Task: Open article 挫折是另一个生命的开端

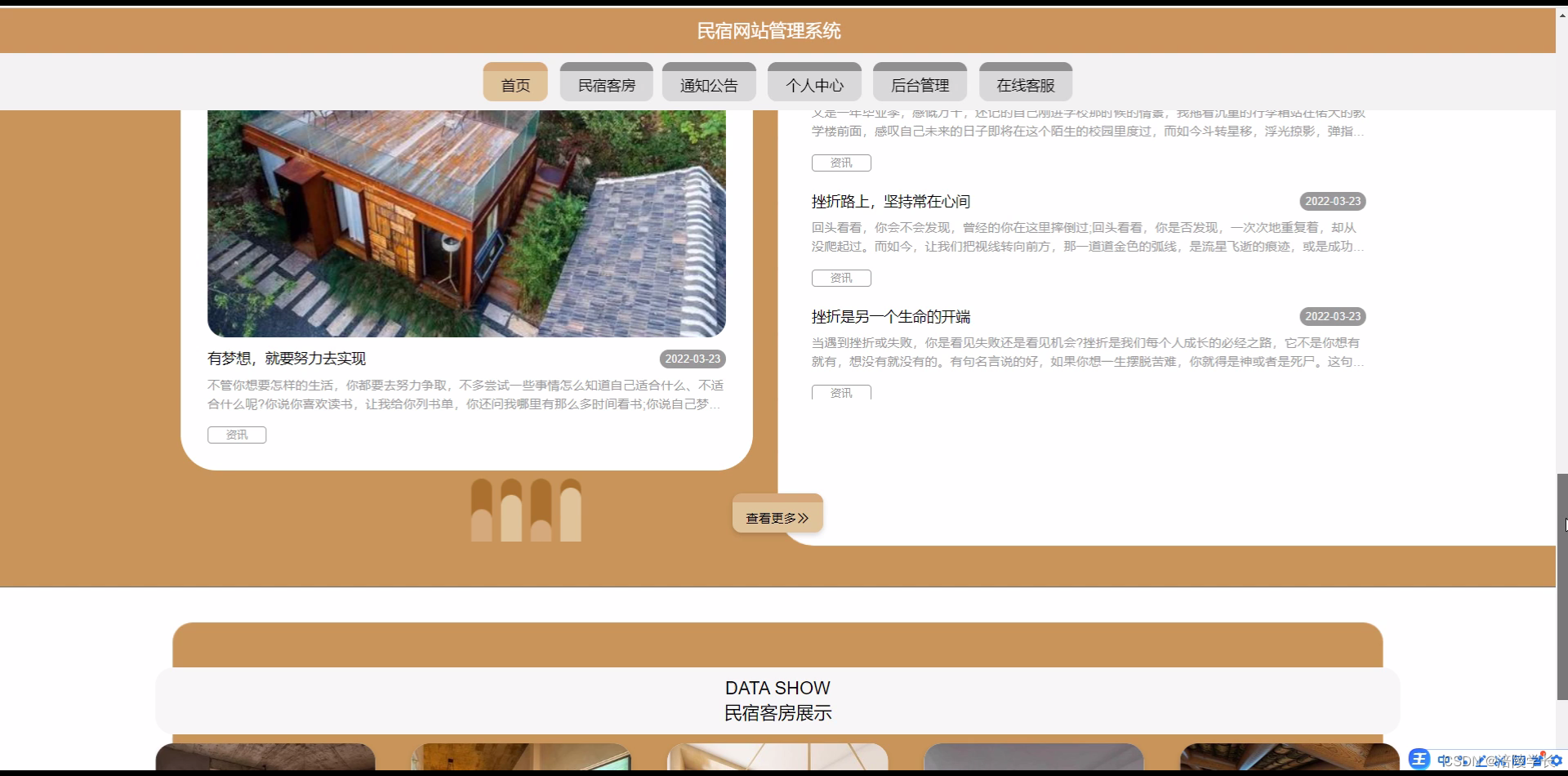Action: click(889, 316)
